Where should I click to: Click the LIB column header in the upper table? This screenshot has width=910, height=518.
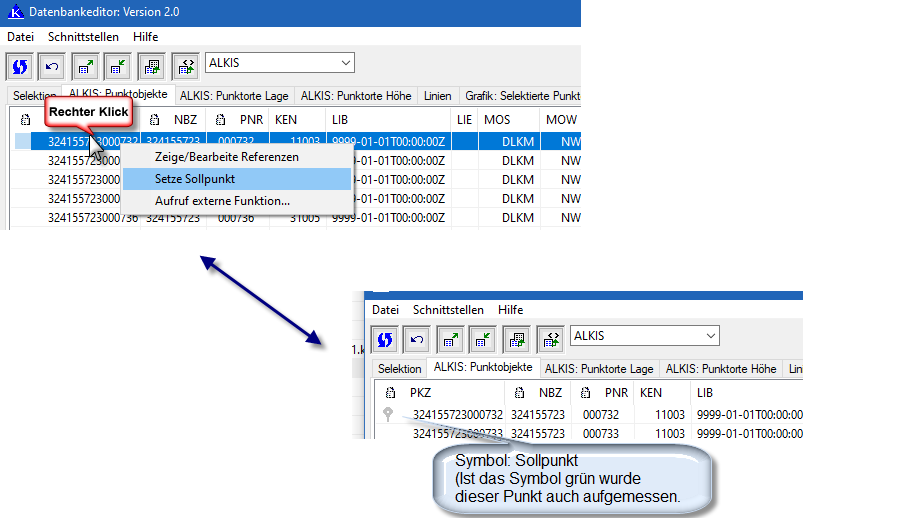point(340,119)
